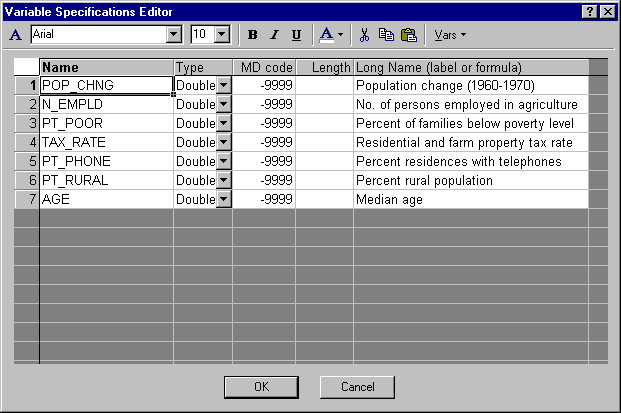Image resolution: width=621 pixels, height=413 pixels.
Task: Open the Vars menu
Action: 450,35
